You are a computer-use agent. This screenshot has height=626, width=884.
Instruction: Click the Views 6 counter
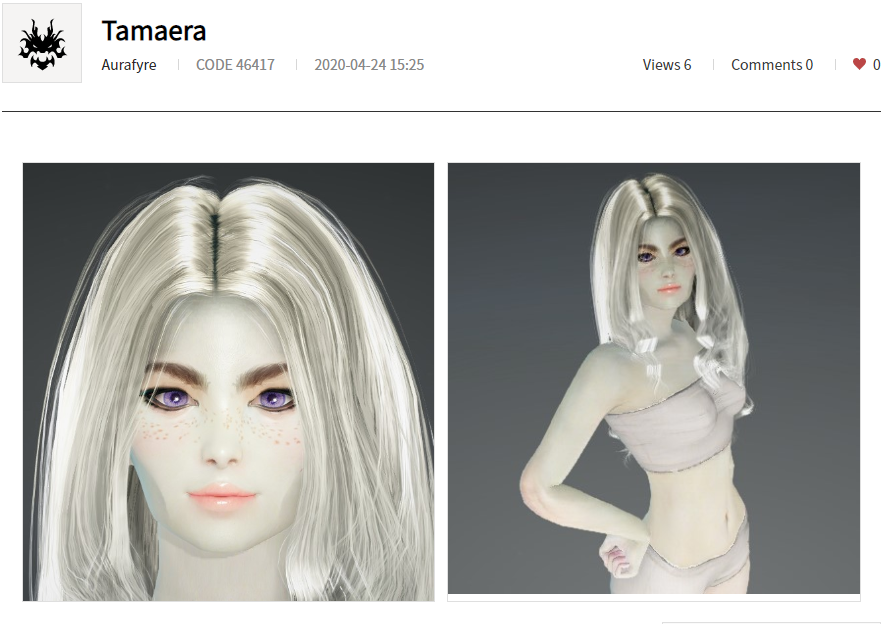pyautogui.click(x=667, y=65)
